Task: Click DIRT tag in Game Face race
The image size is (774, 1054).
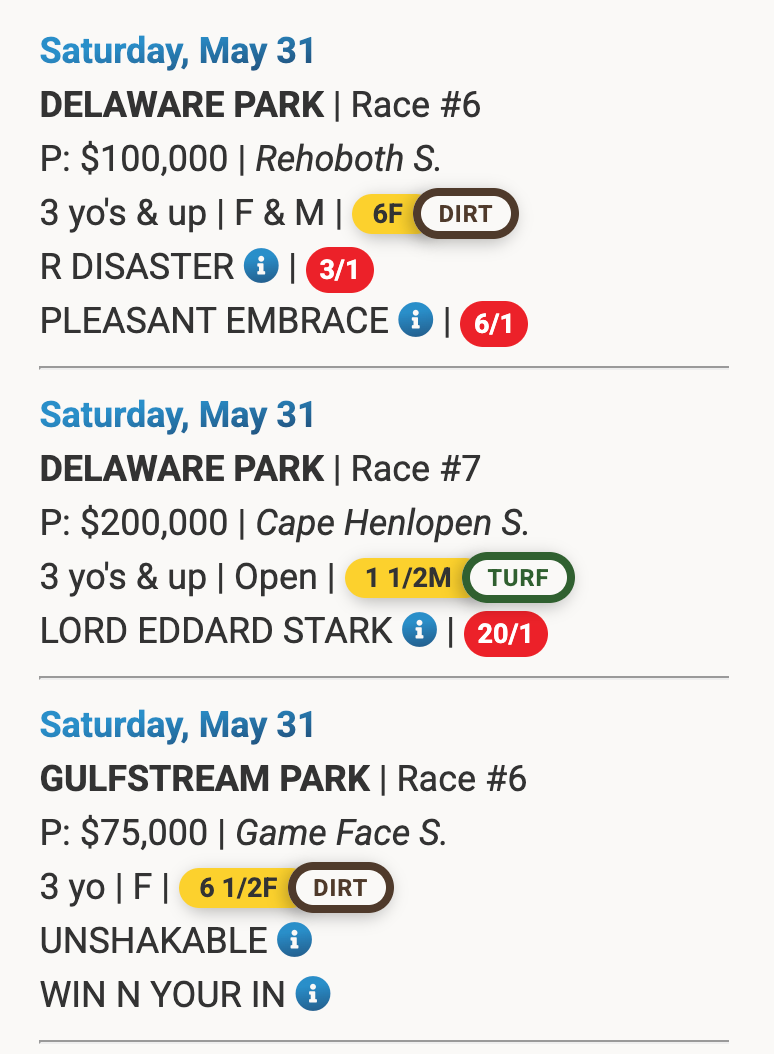Action: pyautogui.click(x=340, y=887)
